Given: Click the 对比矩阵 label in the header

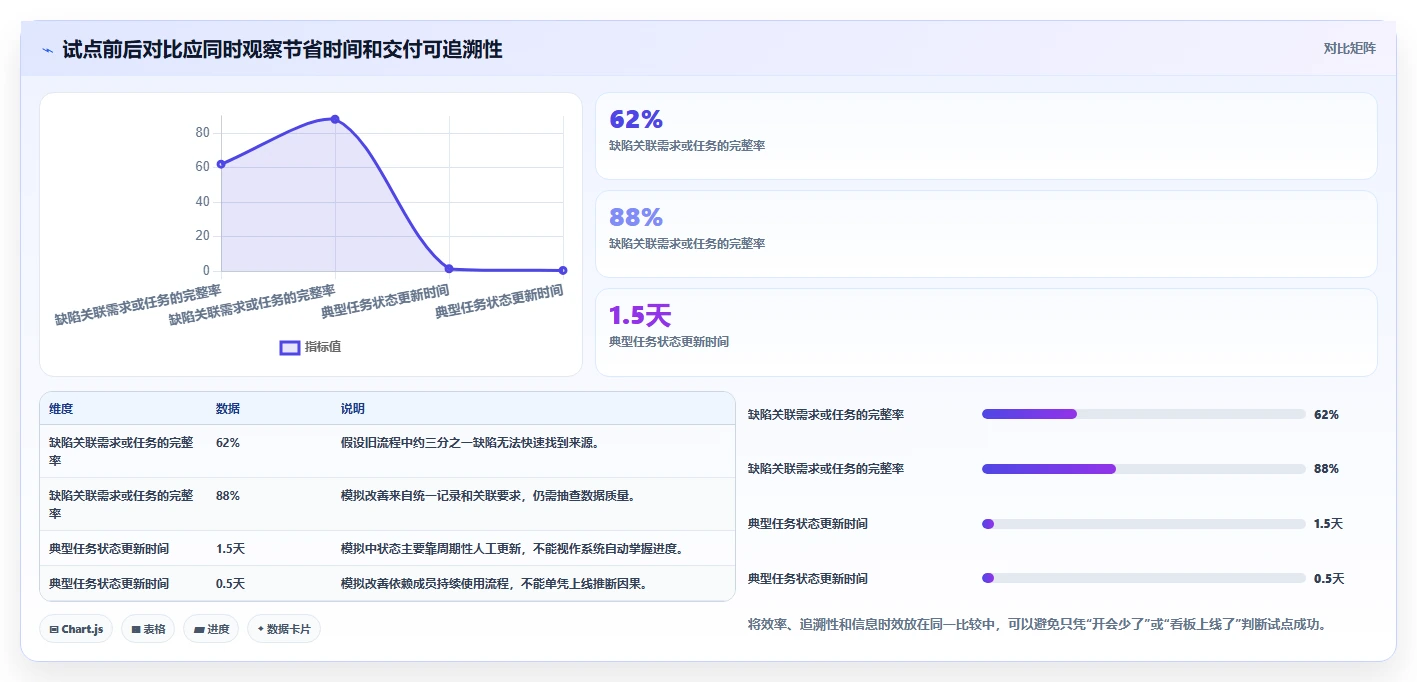Looking at the screenshot, I should click(1349, 48).
